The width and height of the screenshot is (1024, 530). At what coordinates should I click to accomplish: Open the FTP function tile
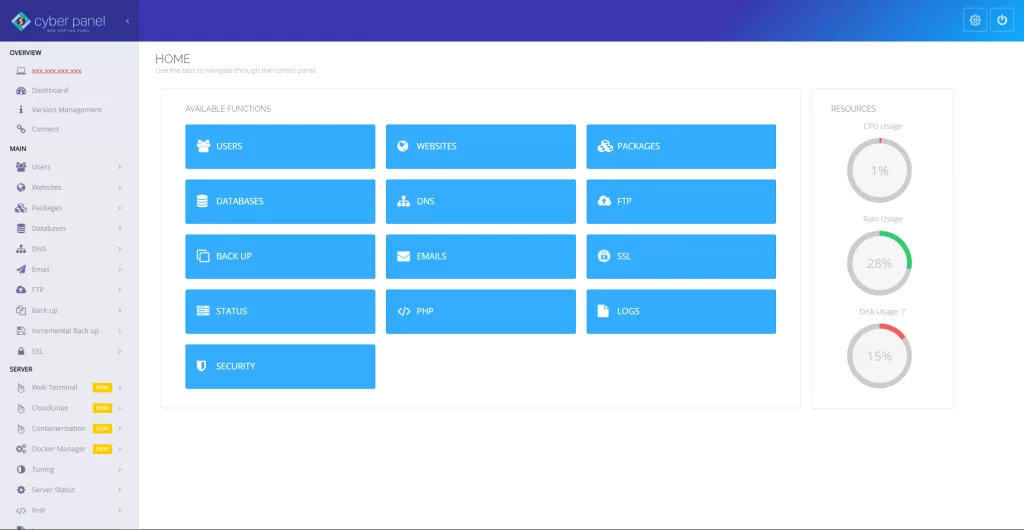[x=681, y=201]
